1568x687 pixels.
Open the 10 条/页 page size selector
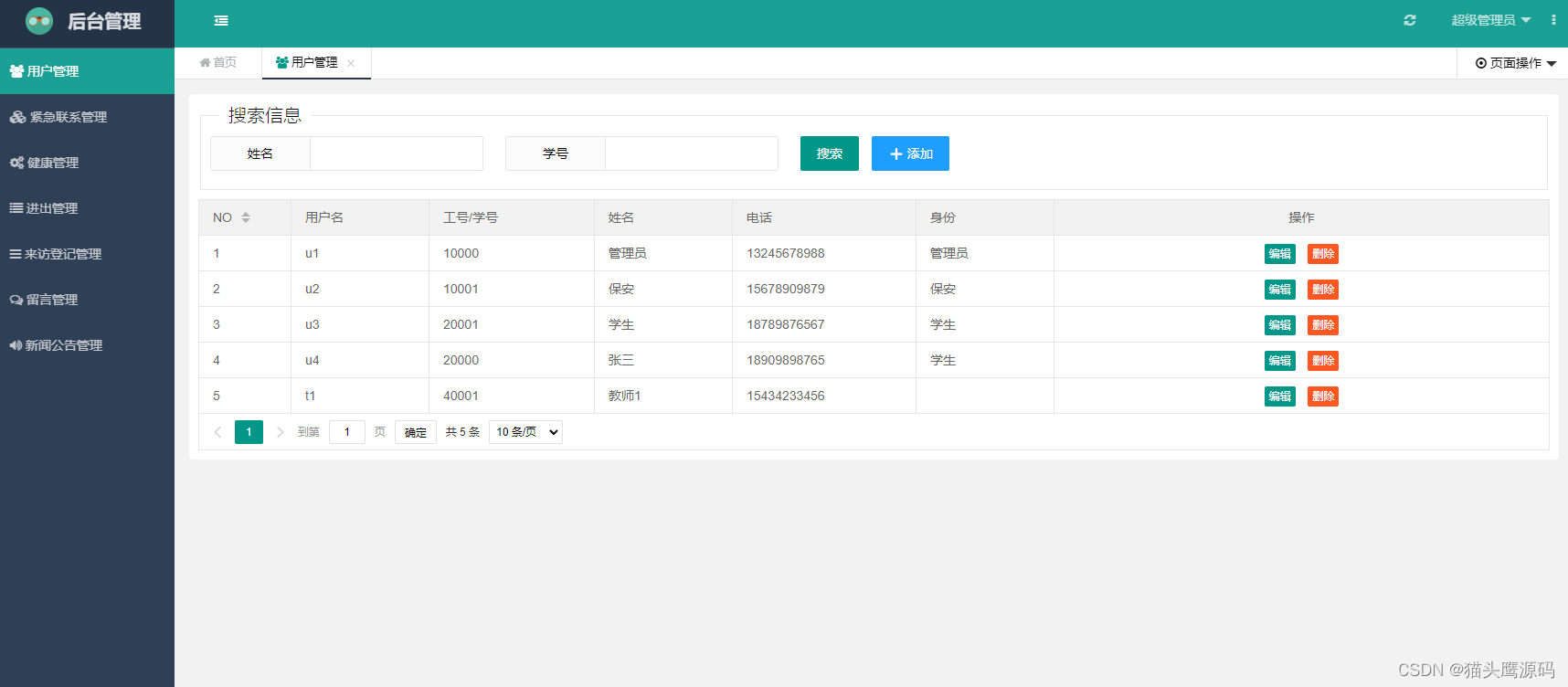(x=525, y=432)
